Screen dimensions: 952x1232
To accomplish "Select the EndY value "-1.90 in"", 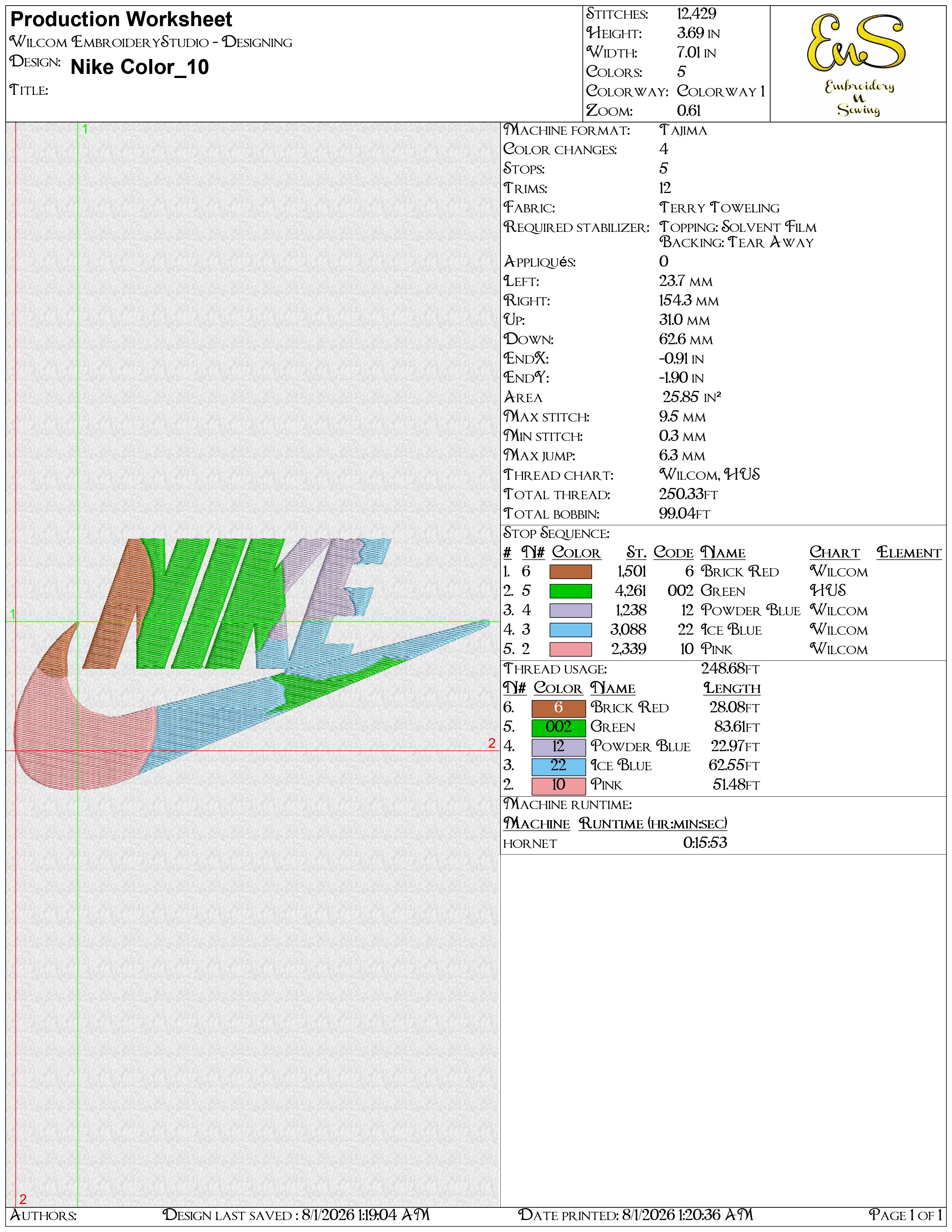I will click(x=681, y=378).
